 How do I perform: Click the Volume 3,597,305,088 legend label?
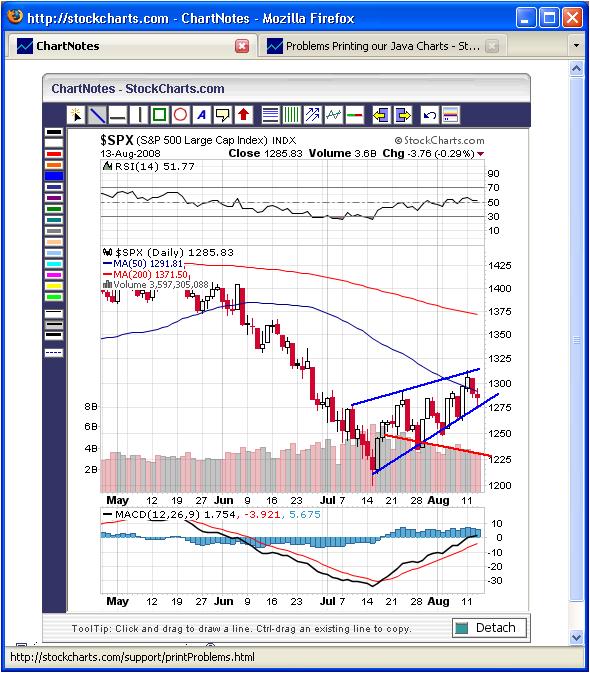(161, 285)
